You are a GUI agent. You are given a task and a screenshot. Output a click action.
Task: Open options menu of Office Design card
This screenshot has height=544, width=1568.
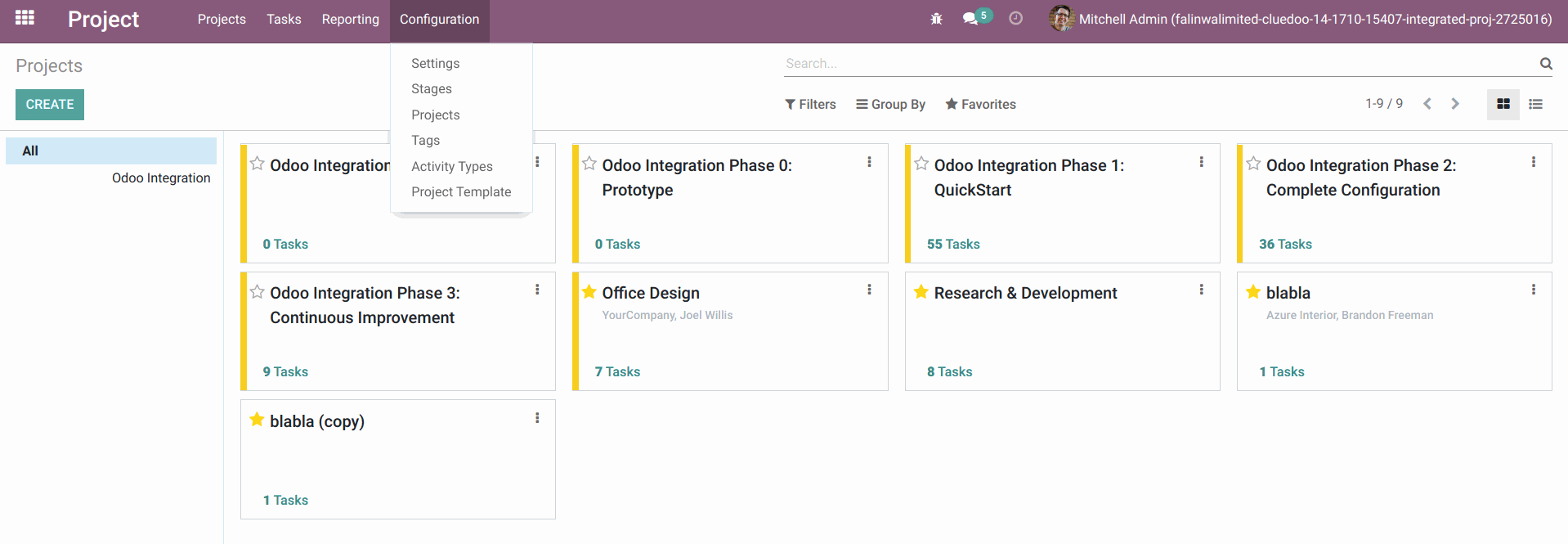coord(869,290)
